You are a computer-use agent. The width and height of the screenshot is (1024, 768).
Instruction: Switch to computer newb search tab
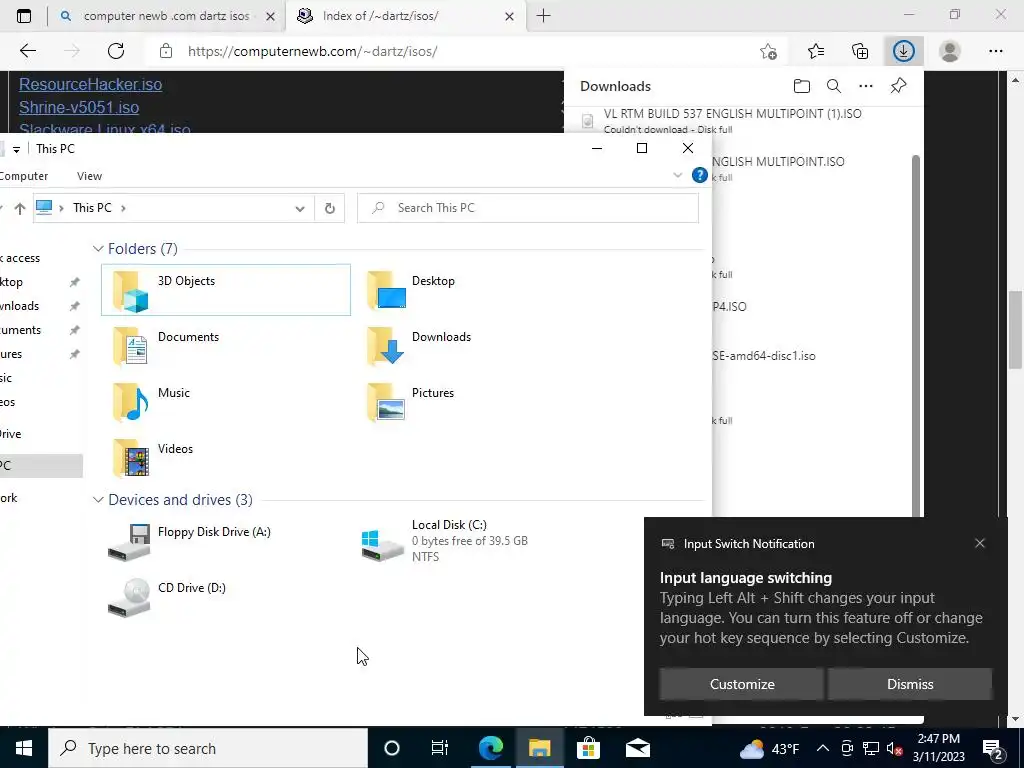(x=166, y=16)
